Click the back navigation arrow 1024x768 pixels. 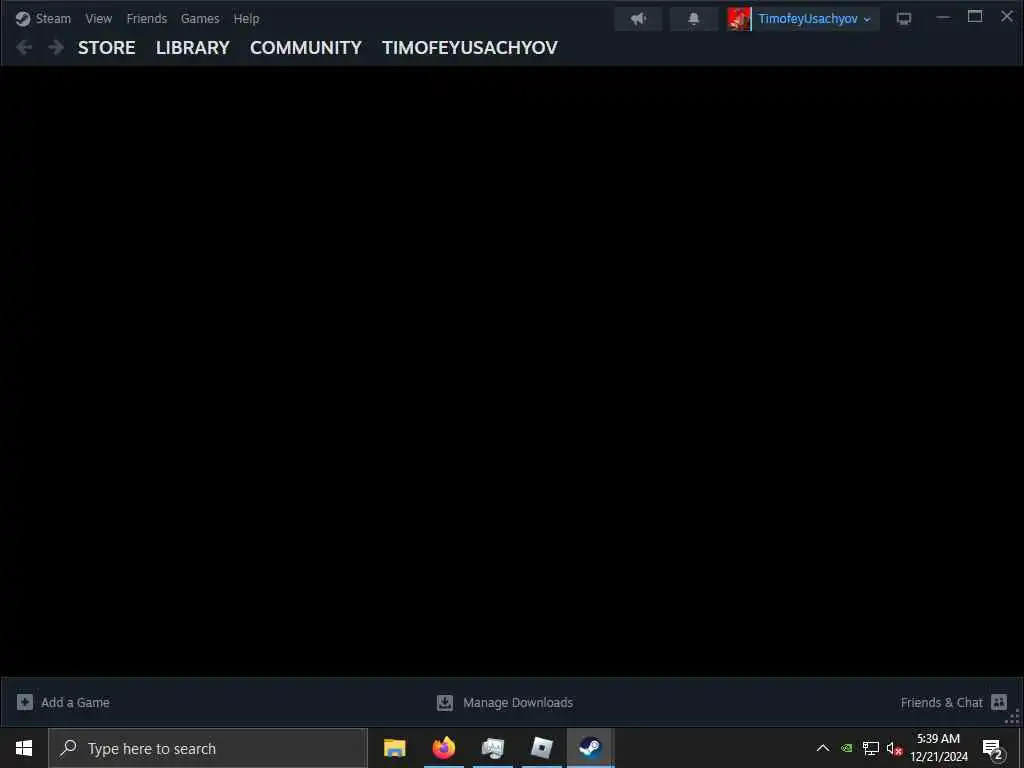pyautogui.click(x=24, y=47)
